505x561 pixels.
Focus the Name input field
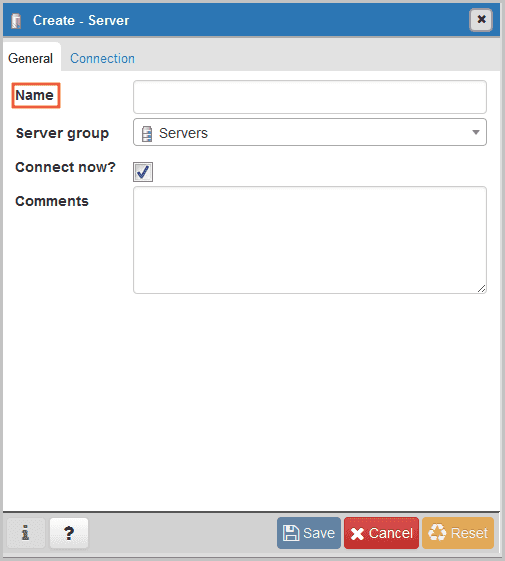click(x=310, y=97)
